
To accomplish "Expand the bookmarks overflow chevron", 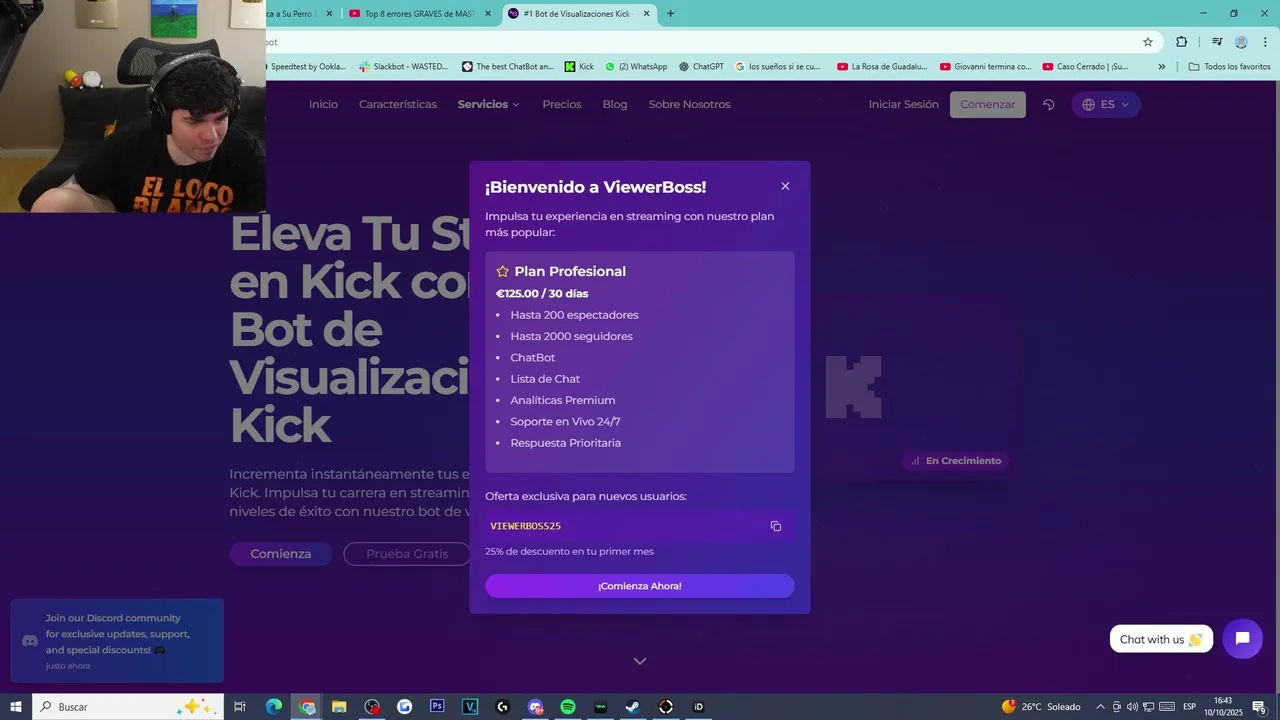I will pos(1161,67).
